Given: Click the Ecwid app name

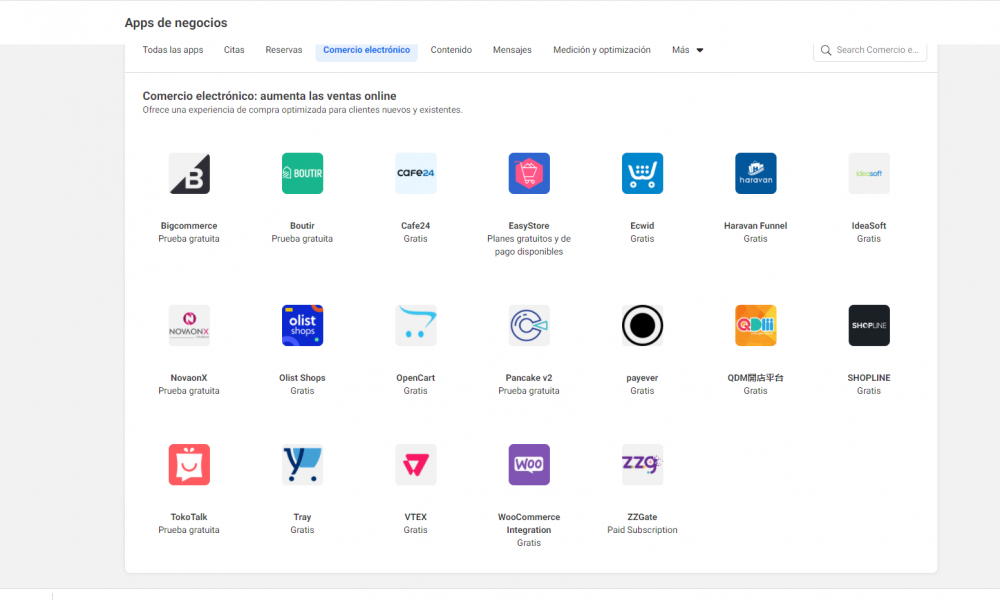Looking at the screenshot, I should (x=642, y=226).
